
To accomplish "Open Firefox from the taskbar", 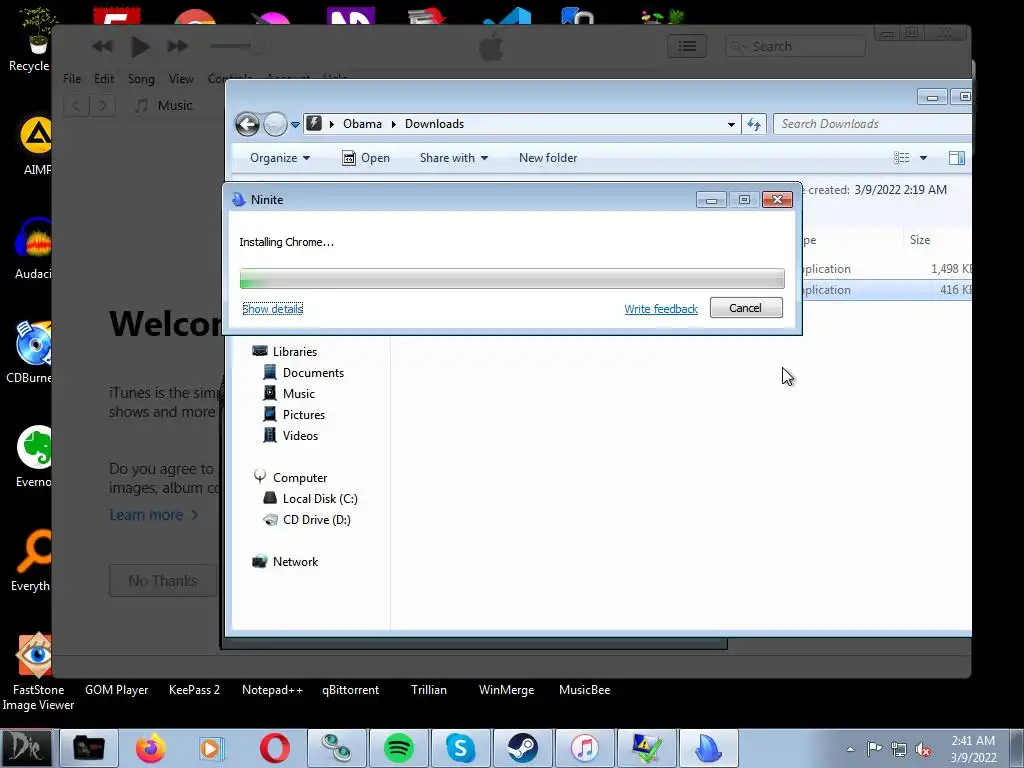I will point(150,748).
